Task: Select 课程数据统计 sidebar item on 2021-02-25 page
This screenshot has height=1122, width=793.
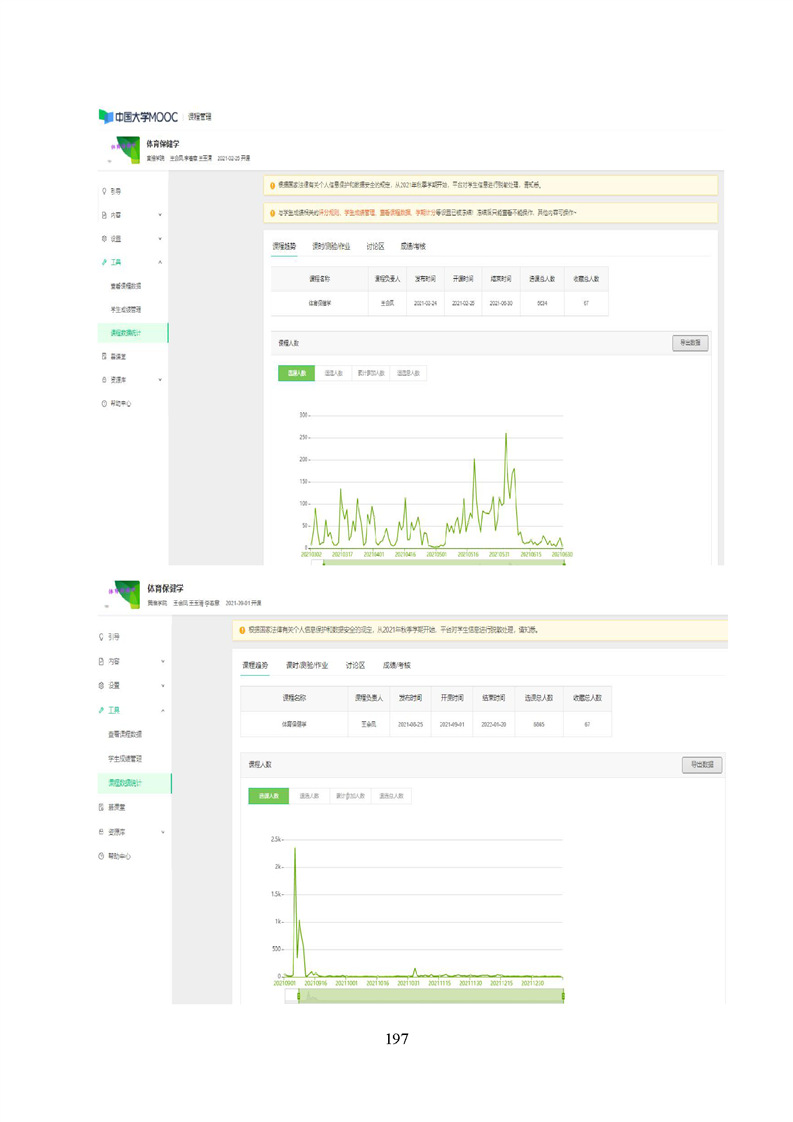Action: tap(133, 333)
